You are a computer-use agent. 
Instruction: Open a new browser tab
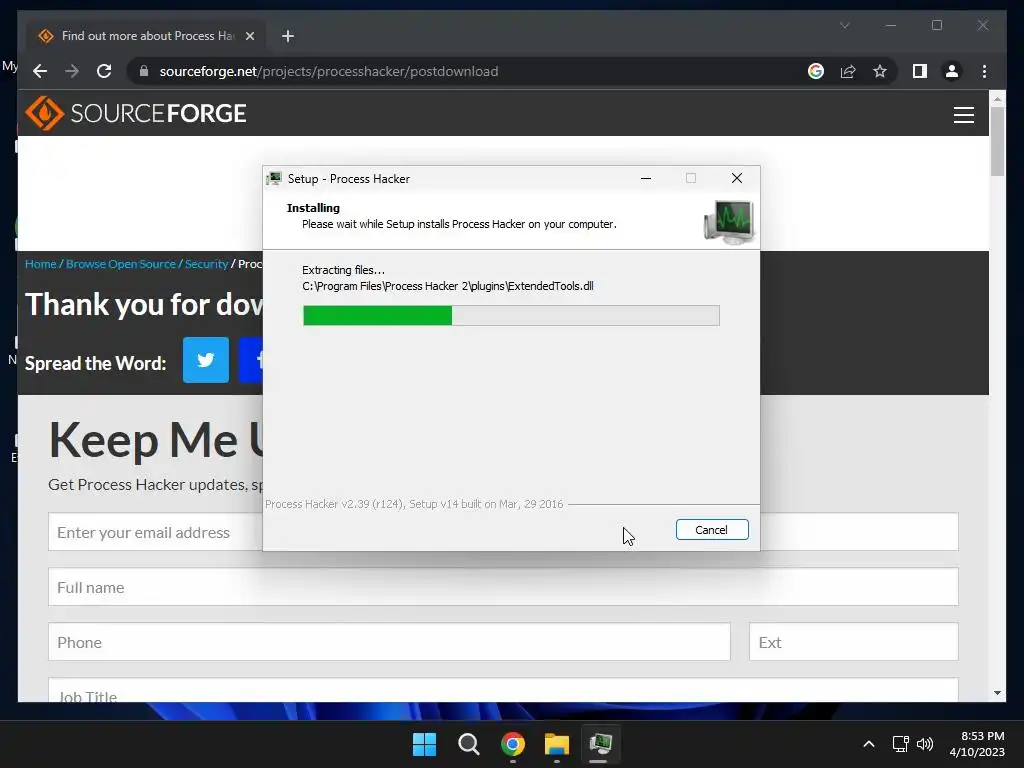click(288, 36)
